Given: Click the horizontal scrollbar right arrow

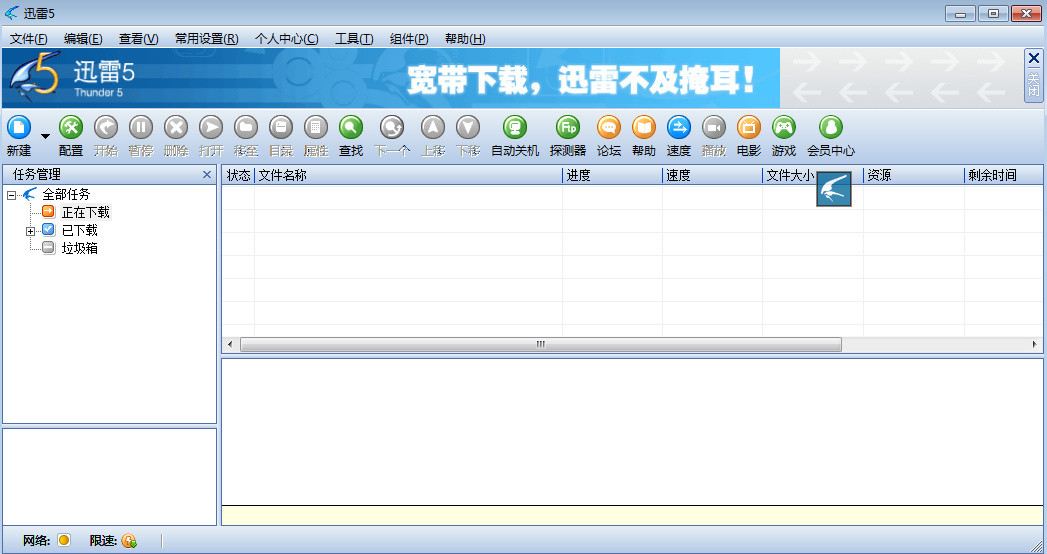Looking at the screenshot, I should click(x=1034, y=344).
